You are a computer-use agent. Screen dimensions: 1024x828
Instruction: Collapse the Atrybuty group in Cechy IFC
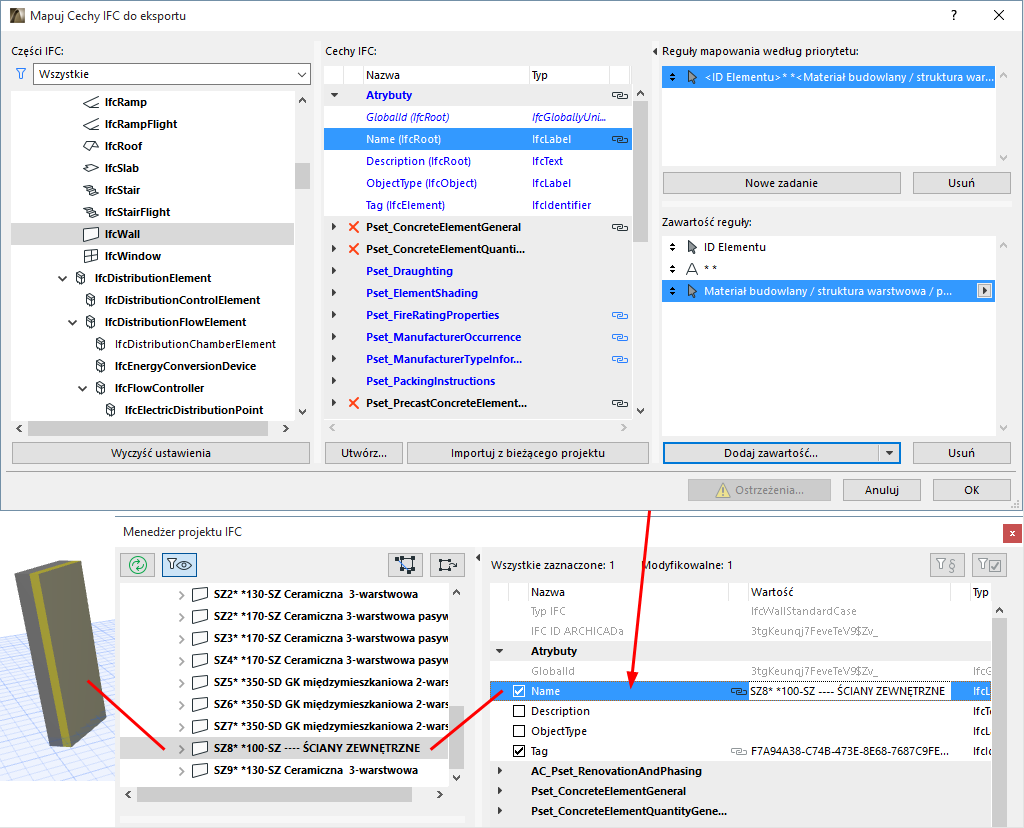tap(334, 95)
